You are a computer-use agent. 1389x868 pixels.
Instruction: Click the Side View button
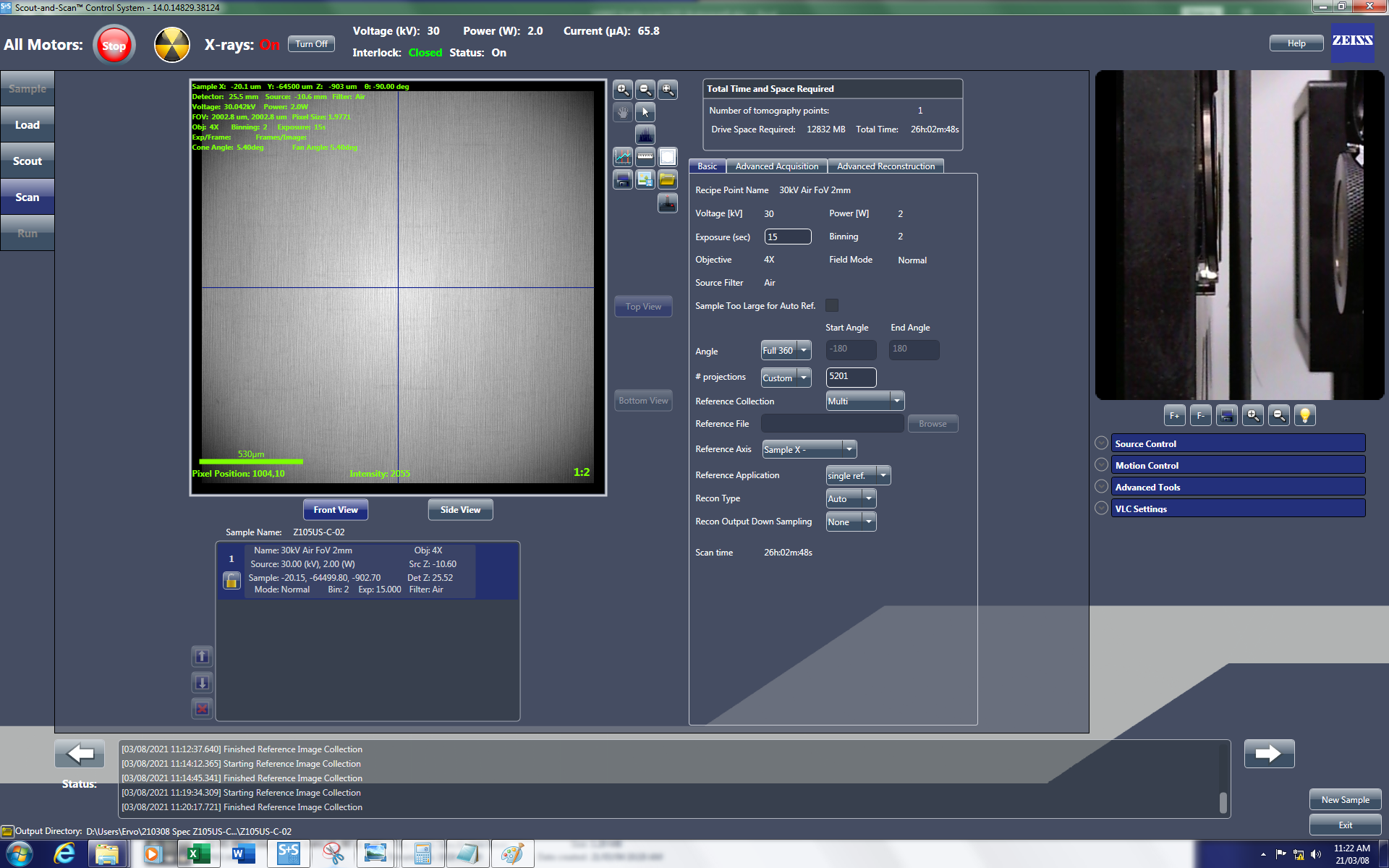(460, 510)
